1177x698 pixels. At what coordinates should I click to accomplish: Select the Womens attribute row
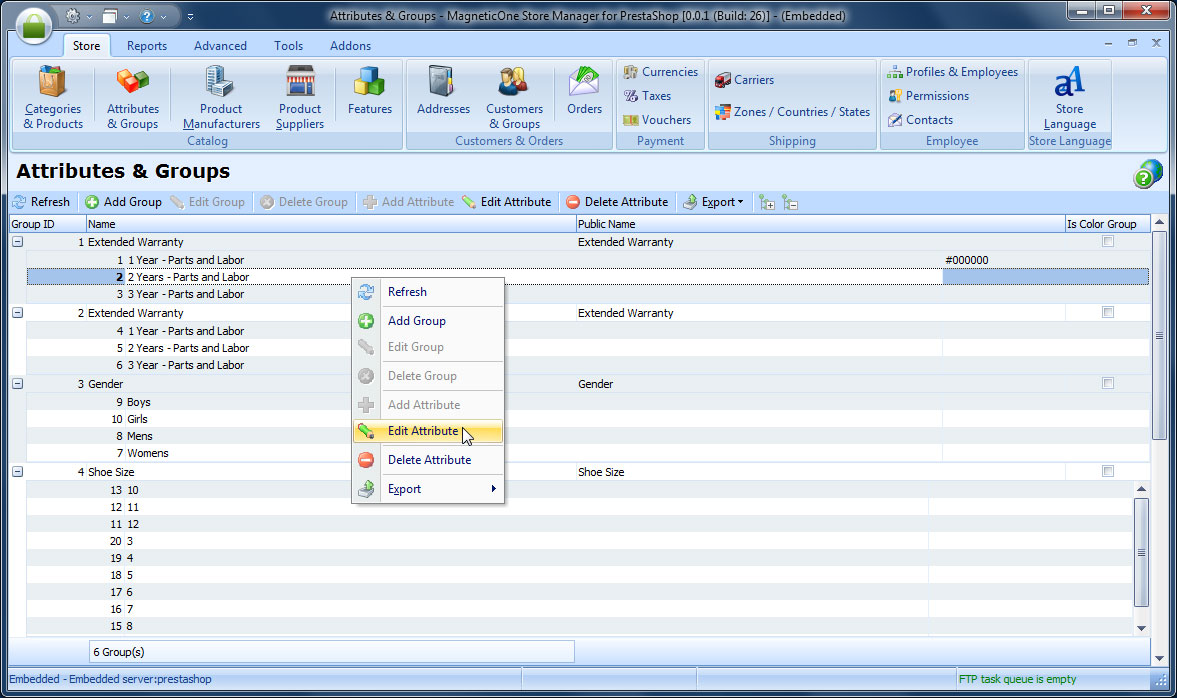coord(588,453)
